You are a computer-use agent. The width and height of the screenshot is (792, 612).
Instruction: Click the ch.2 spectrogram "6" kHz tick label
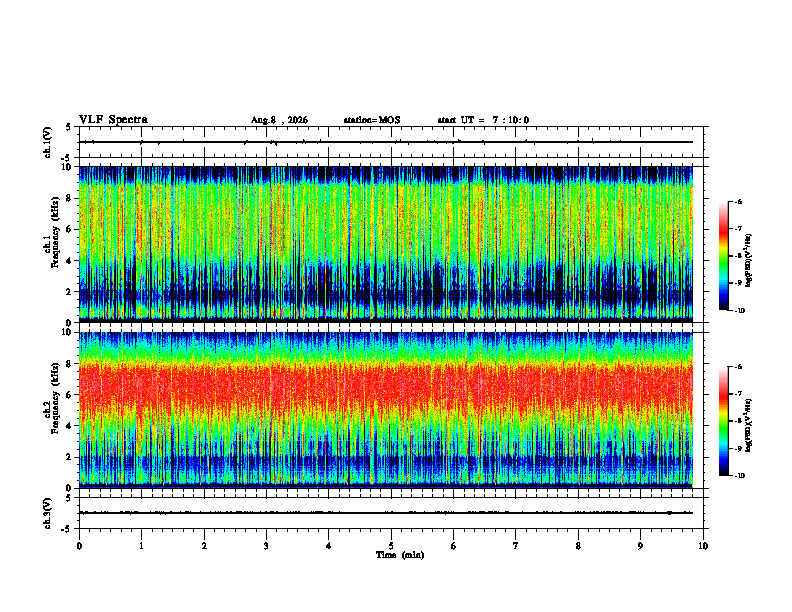(70, 395)
